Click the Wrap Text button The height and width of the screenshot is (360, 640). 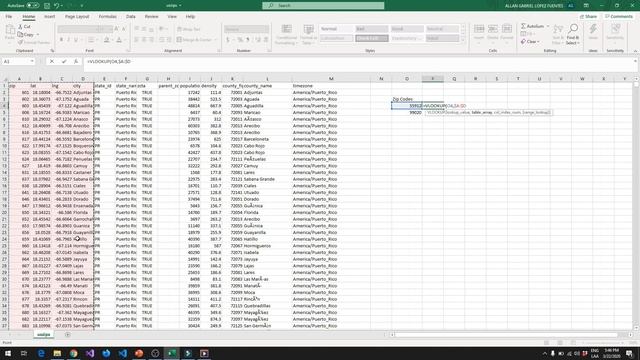coord(189,29)
